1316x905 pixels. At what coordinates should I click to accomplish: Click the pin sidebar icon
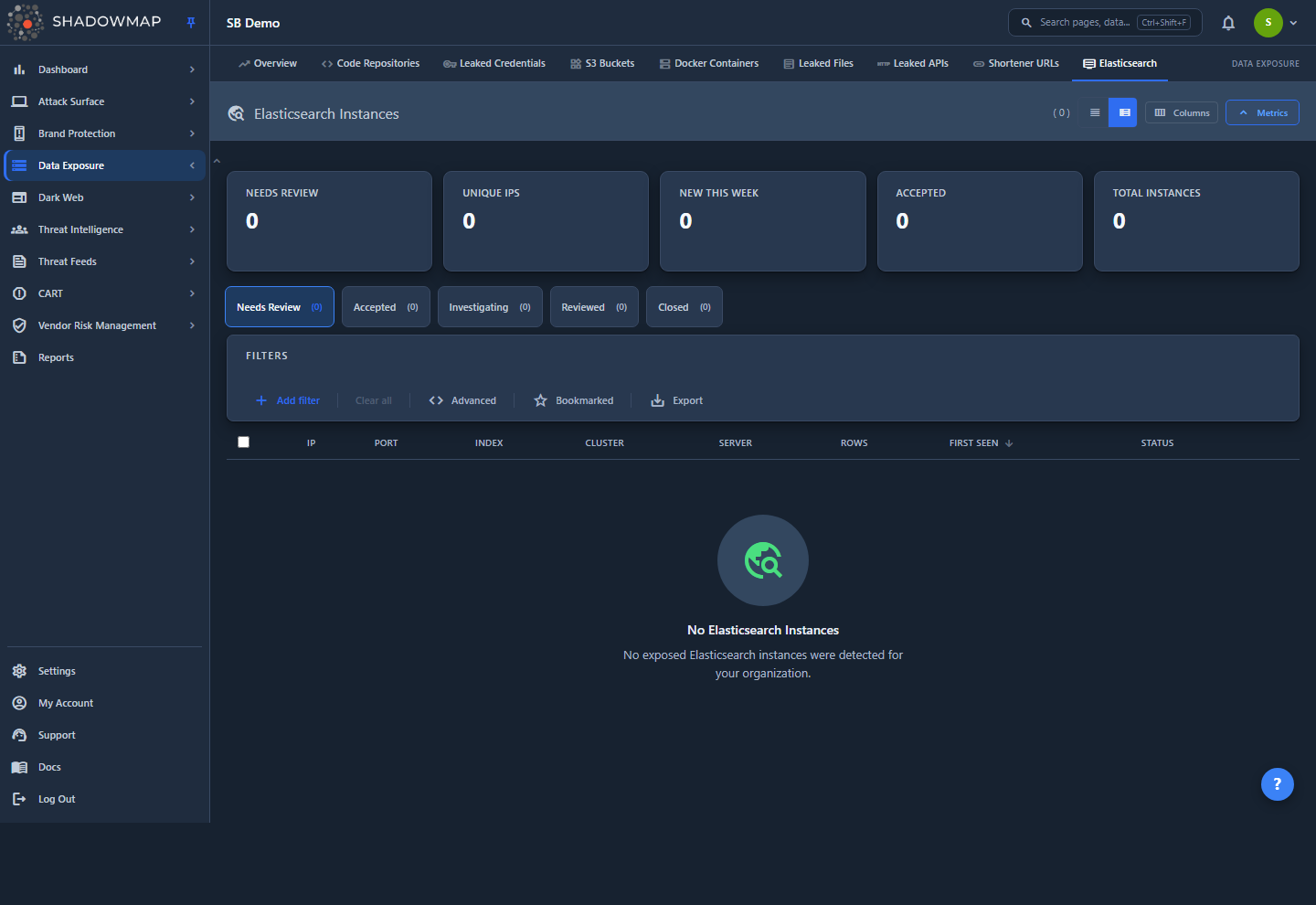pyautogui.click(x=191, y=23)
